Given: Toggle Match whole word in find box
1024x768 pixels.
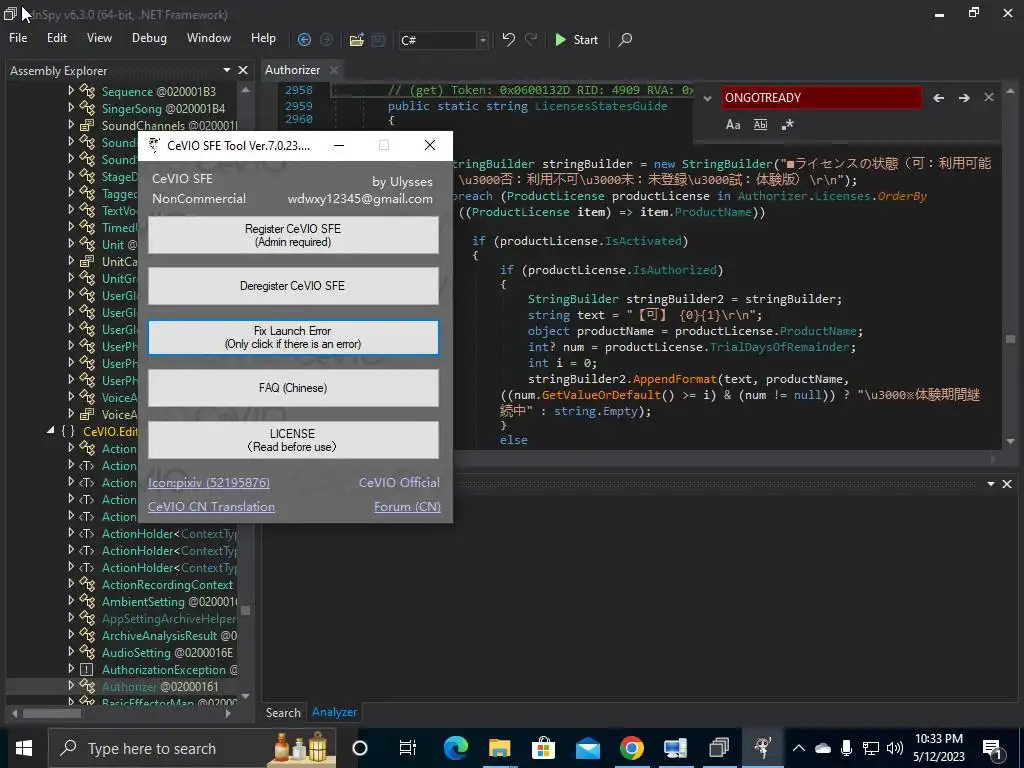Looking at the screenshot, I should point(760,124).
